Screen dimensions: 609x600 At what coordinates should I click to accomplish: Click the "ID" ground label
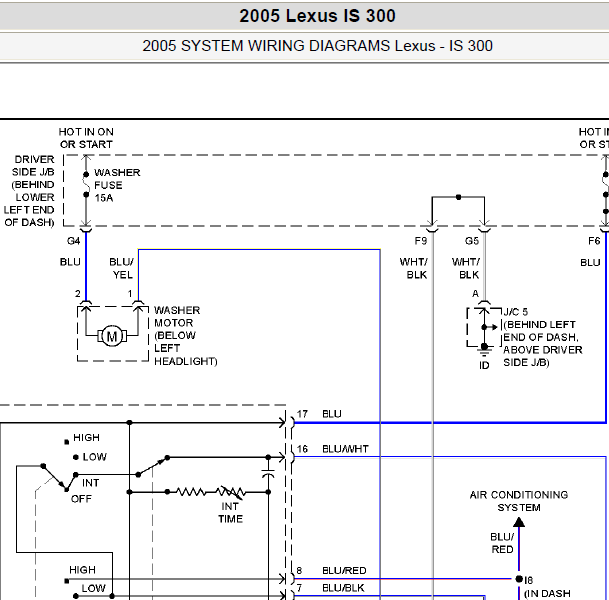(484, 365)
